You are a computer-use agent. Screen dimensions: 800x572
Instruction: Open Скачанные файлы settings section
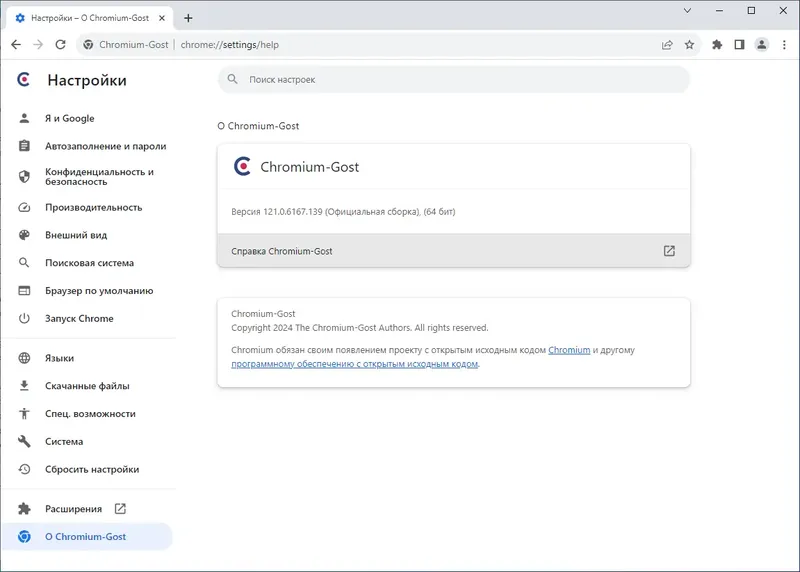[87, 386]
